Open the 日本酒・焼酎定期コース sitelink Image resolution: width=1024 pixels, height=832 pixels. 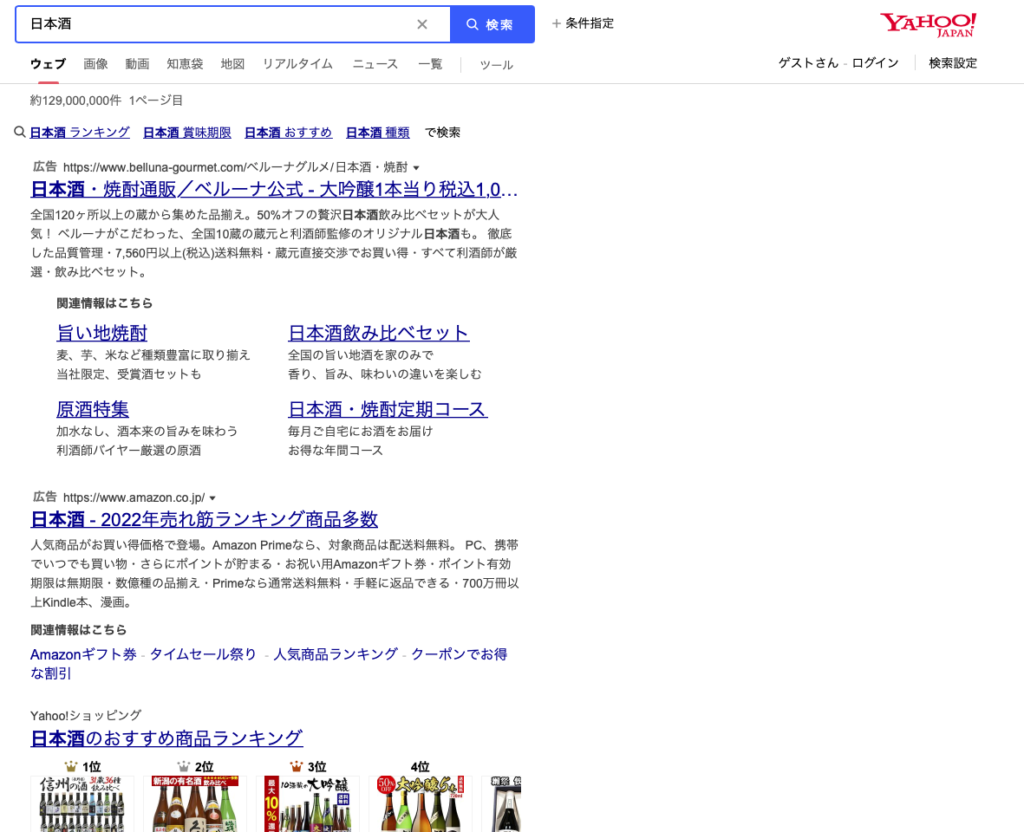coord(388,409)
